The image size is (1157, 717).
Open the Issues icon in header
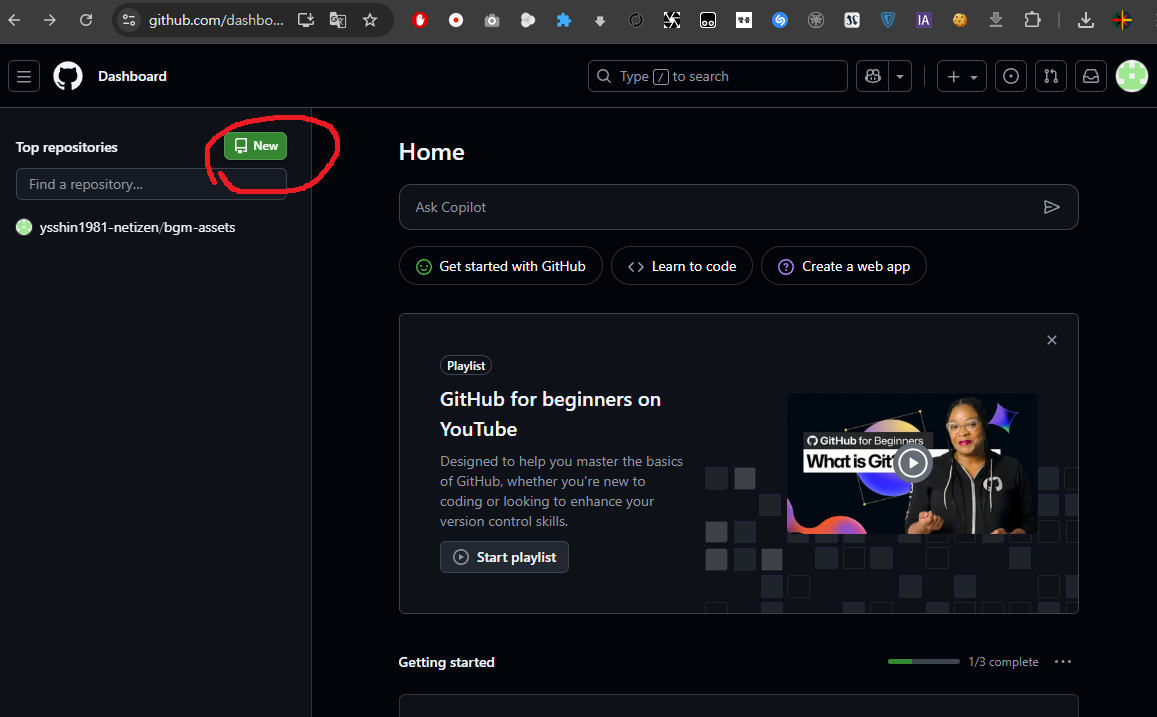(1011, 76)
